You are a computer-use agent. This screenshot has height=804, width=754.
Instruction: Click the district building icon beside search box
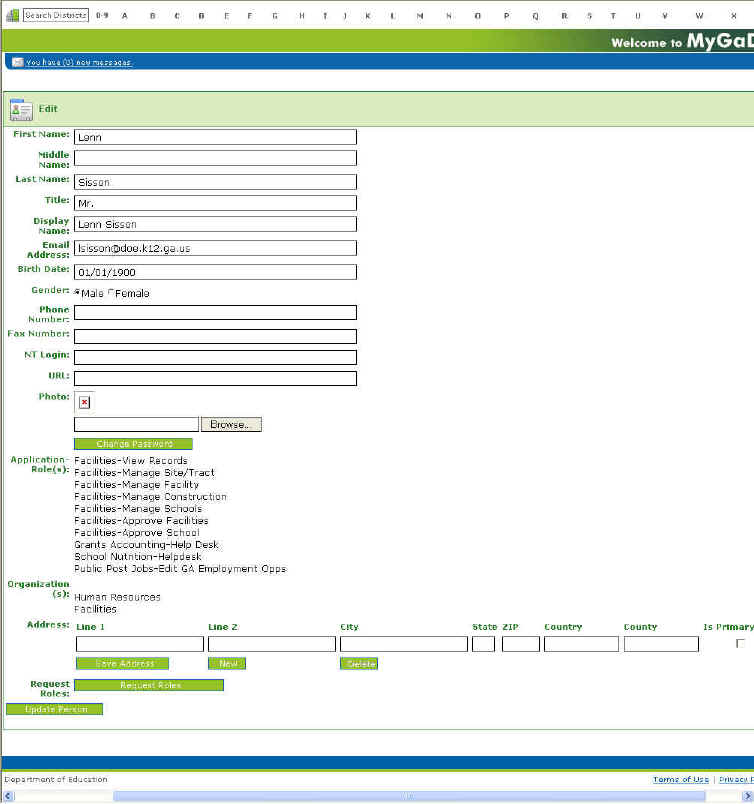click(x=12, y=15)
